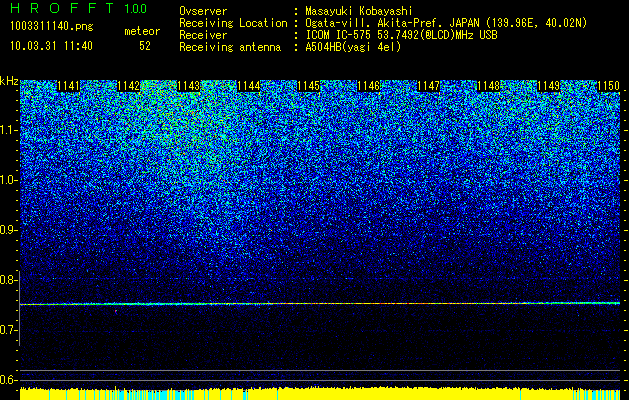Click the 1.1 frequency axis label

(7, 130)
